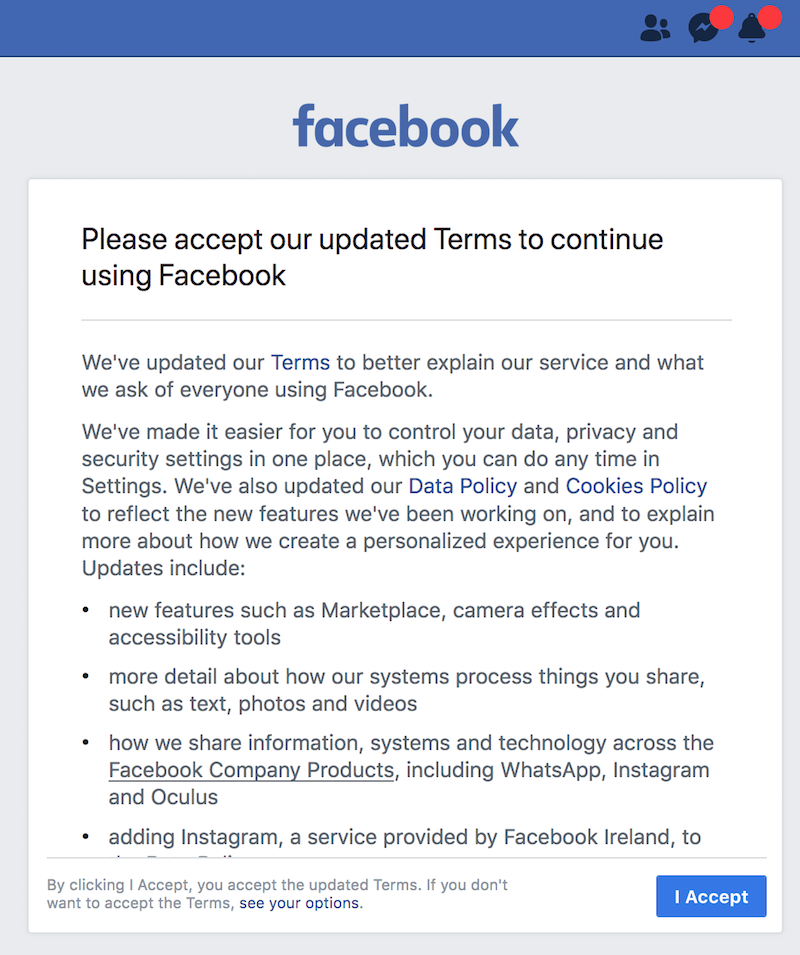Open the Cookies Policy link
This screenshot has height=955, width=800.
coord(636,486)
